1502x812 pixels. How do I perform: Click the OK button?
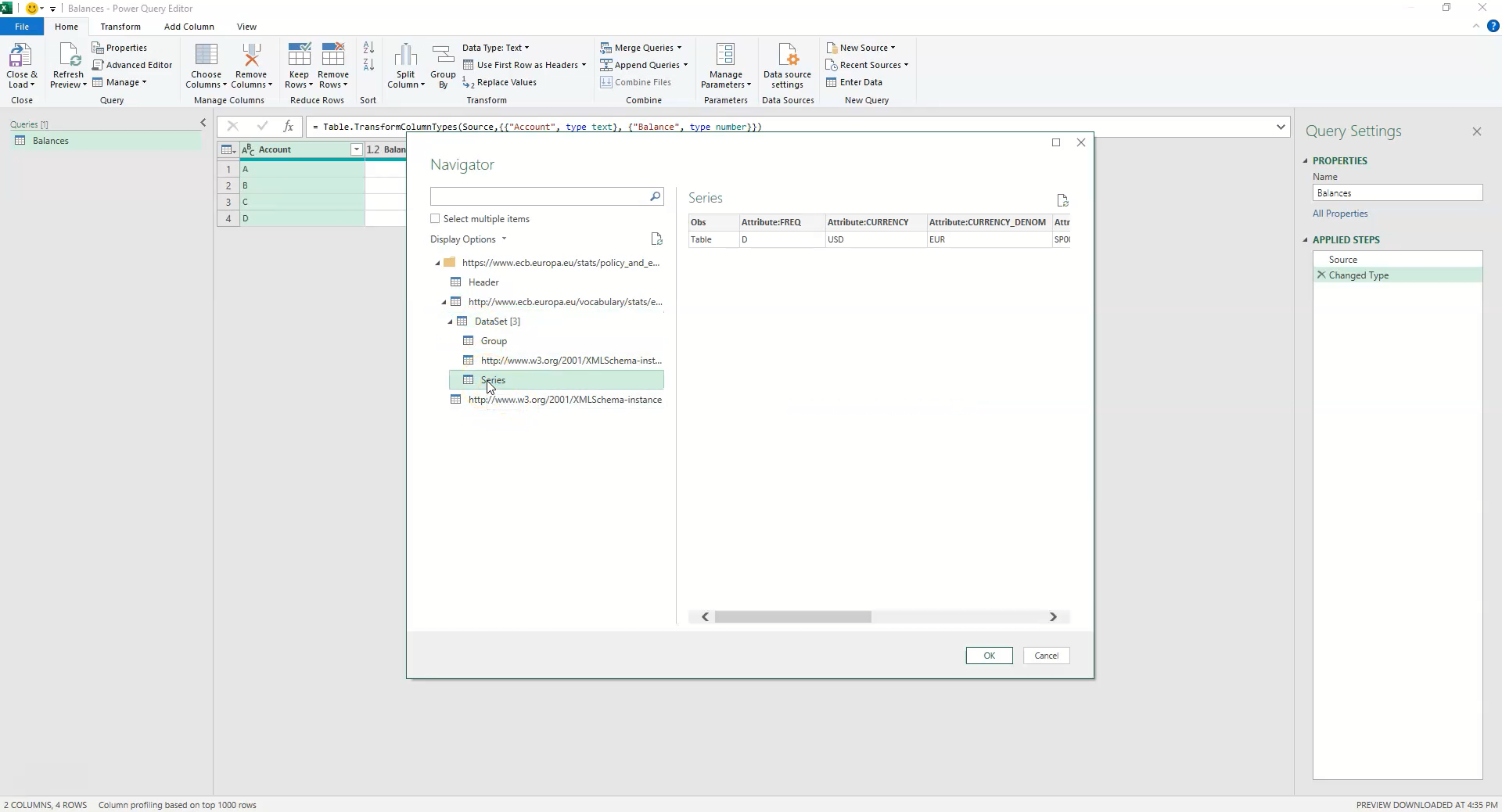coord(988,656)
